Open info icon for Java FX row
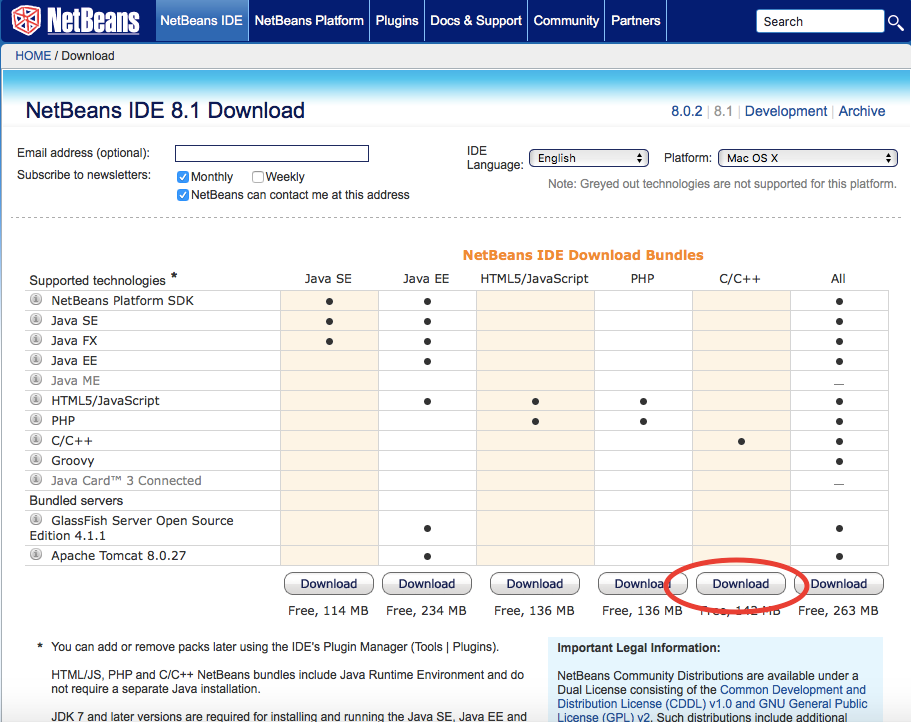Screen dimensions: 911x722 [x=36, y=340]
